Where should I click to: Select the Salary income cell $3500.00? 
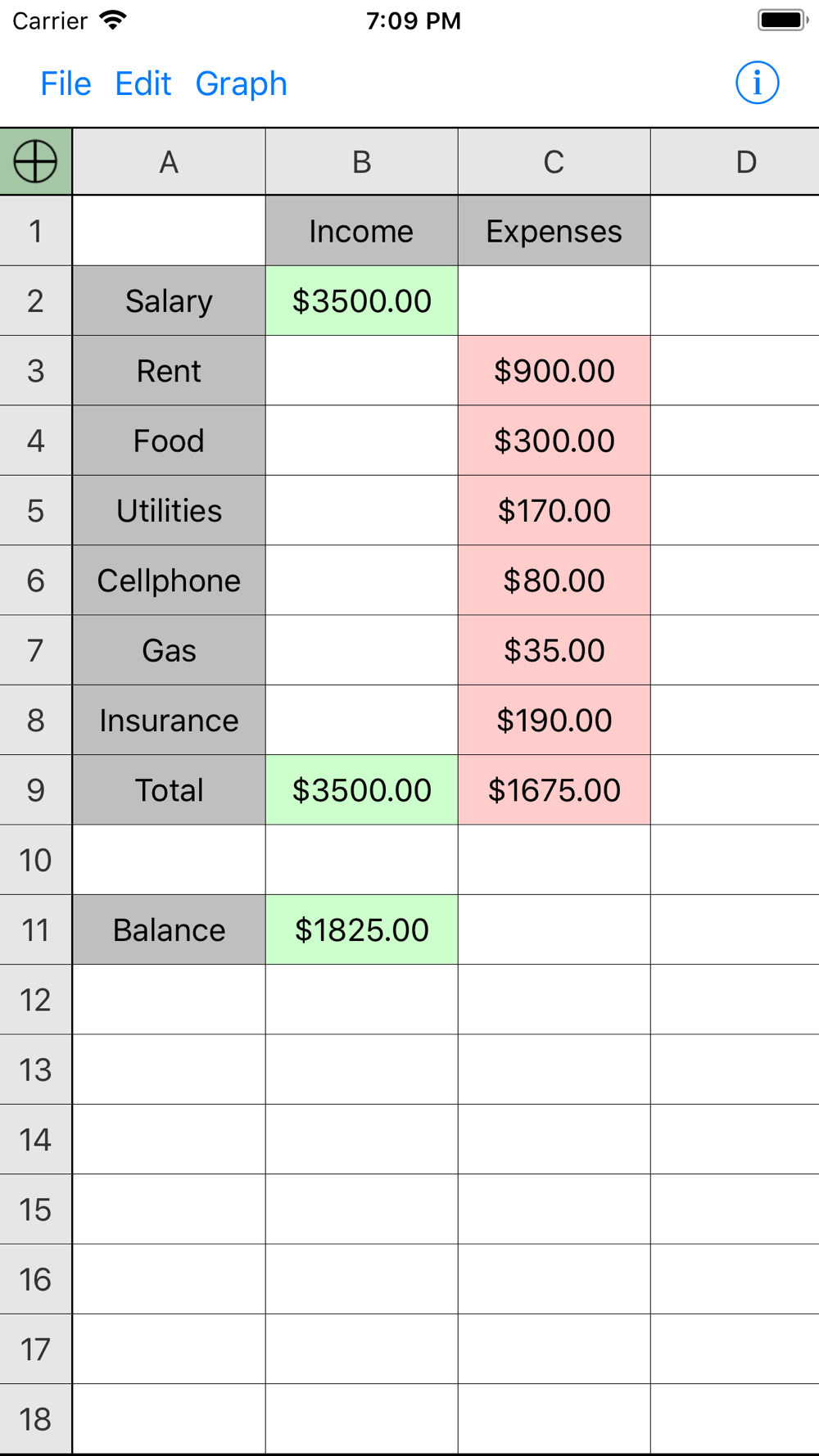(361, 301)
